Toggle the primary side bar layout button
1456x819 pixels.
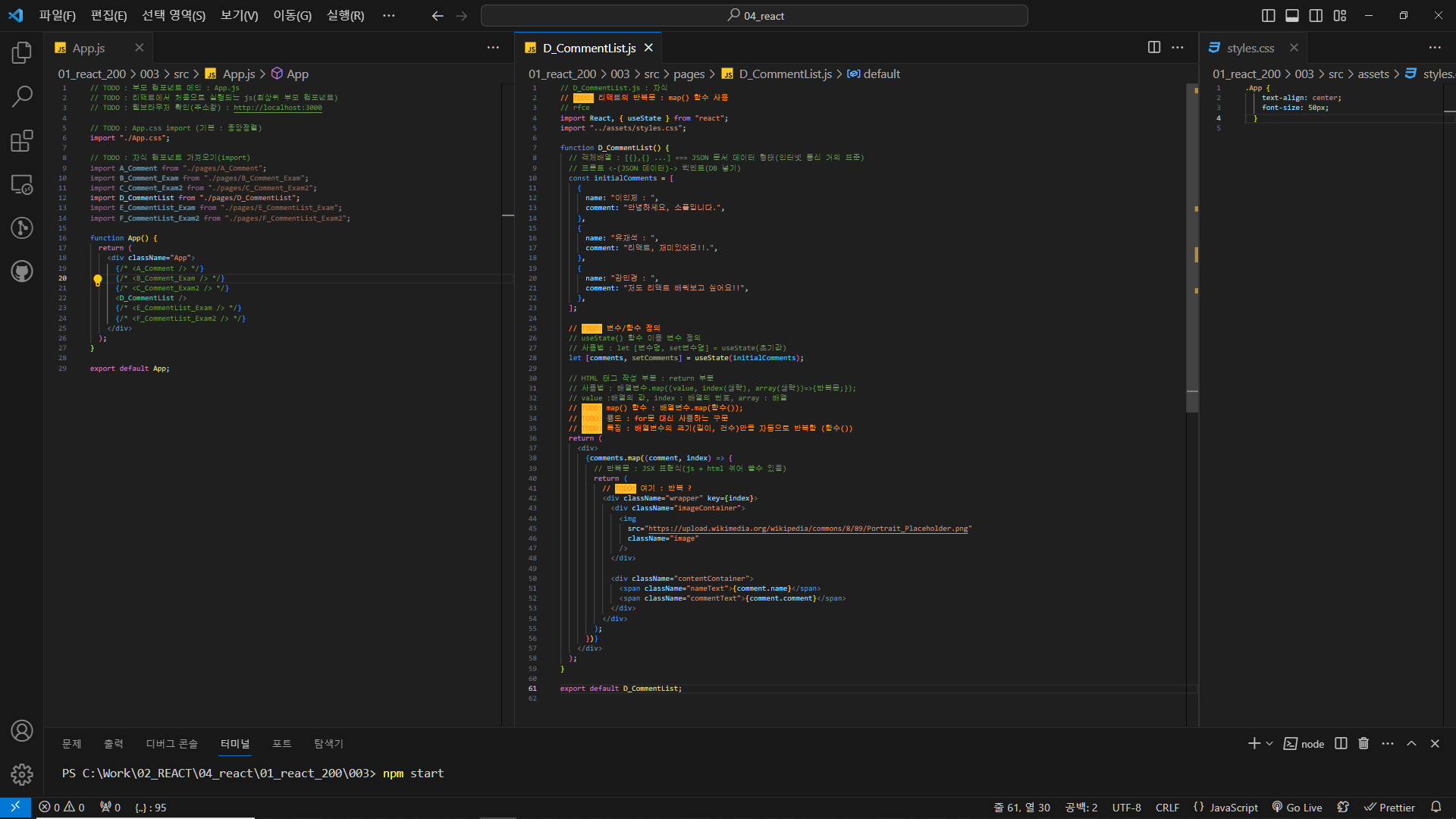click(x=1268, y=16)
